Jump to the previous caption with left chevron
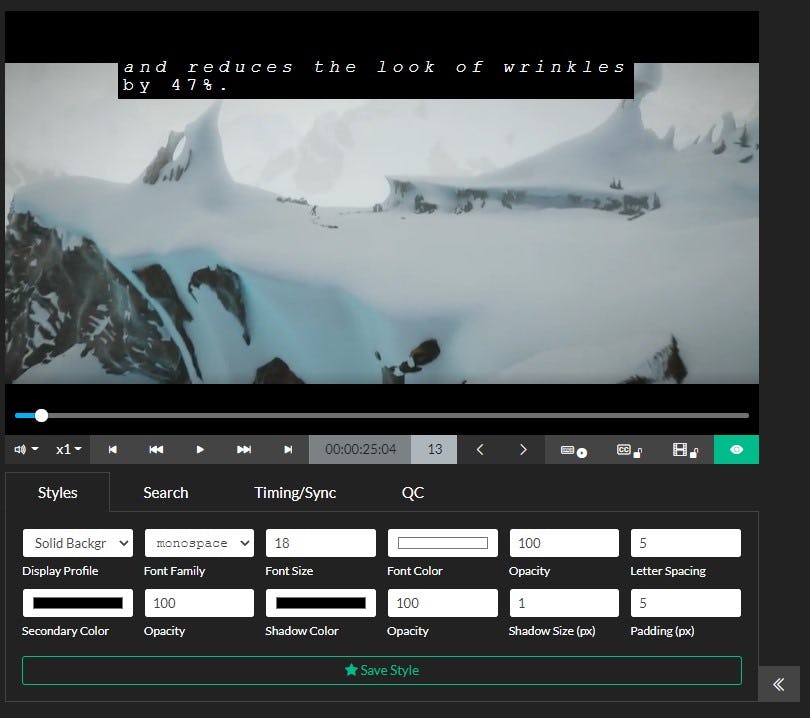This screenshot has height=718, width=810. click(479, 449)
